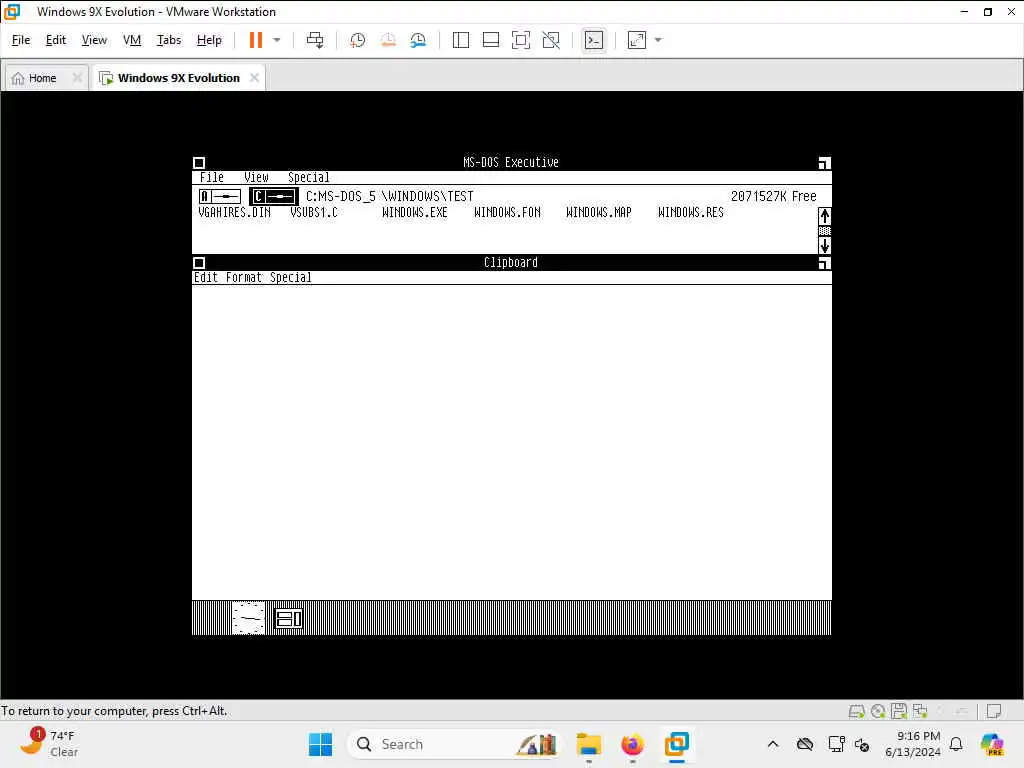This screenshot has height=768, width=1024.
Task: Click the file list scroll down arrow
Action: tap(825, 246)
